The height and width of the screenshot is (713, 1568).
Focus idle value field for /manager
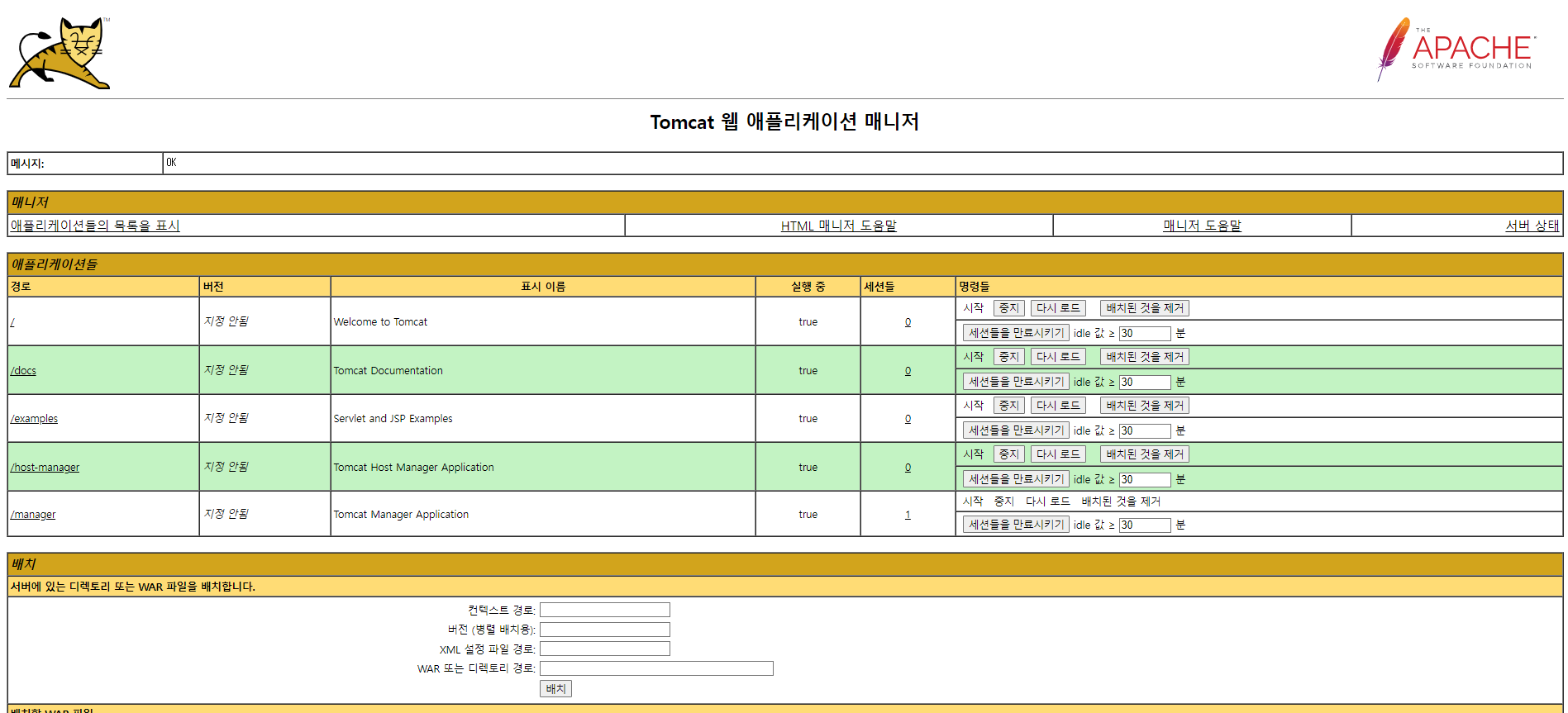1145,525
